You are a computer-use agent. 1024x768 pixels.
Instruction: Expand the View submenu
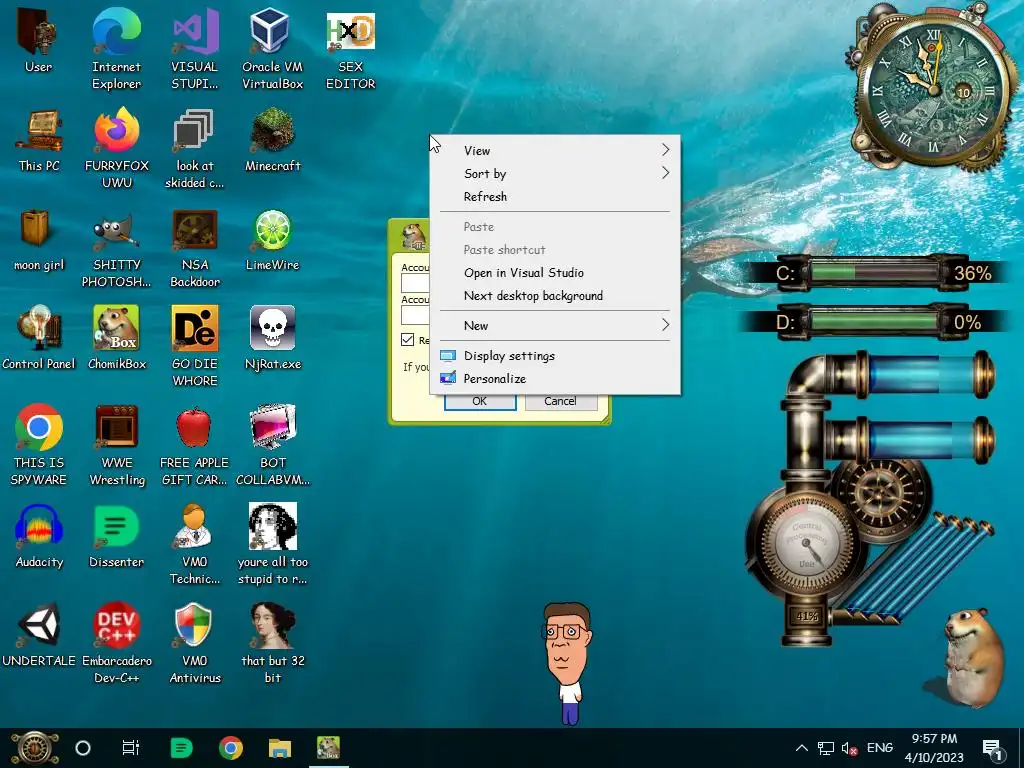(554, 150)
